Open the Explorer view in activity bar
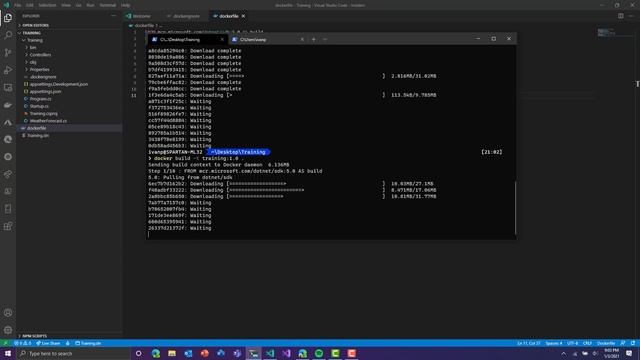The image size is (640, 360). [x=8, y=18]
